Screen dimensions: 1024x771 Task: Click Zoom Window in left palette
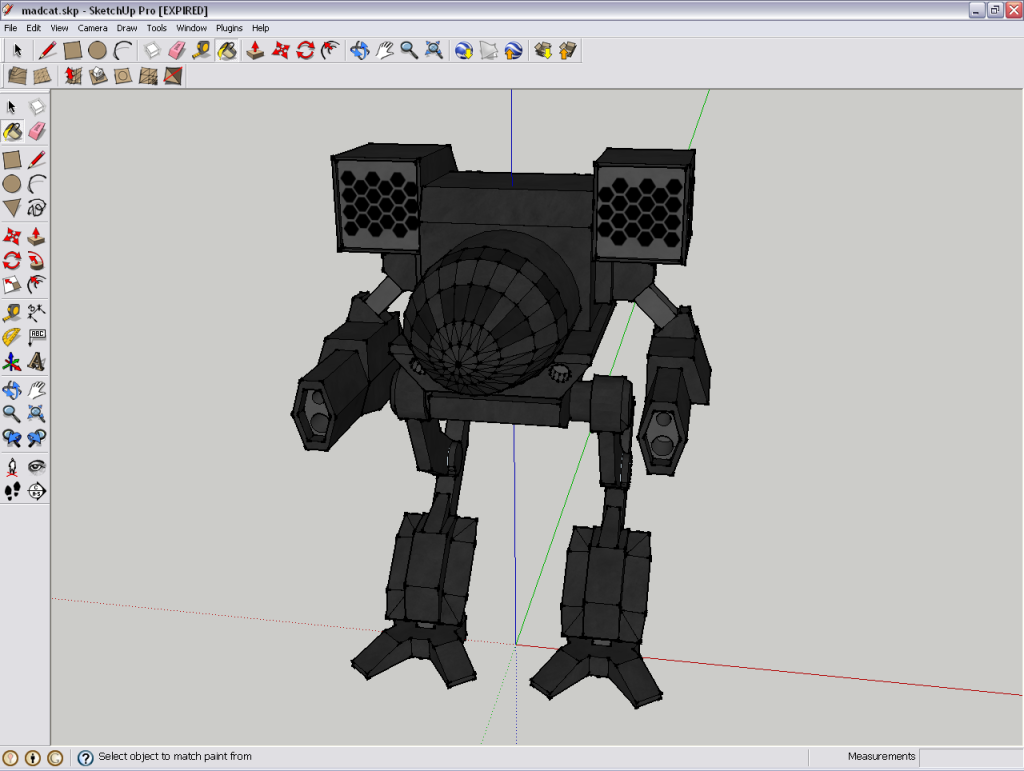coord(37,413)
